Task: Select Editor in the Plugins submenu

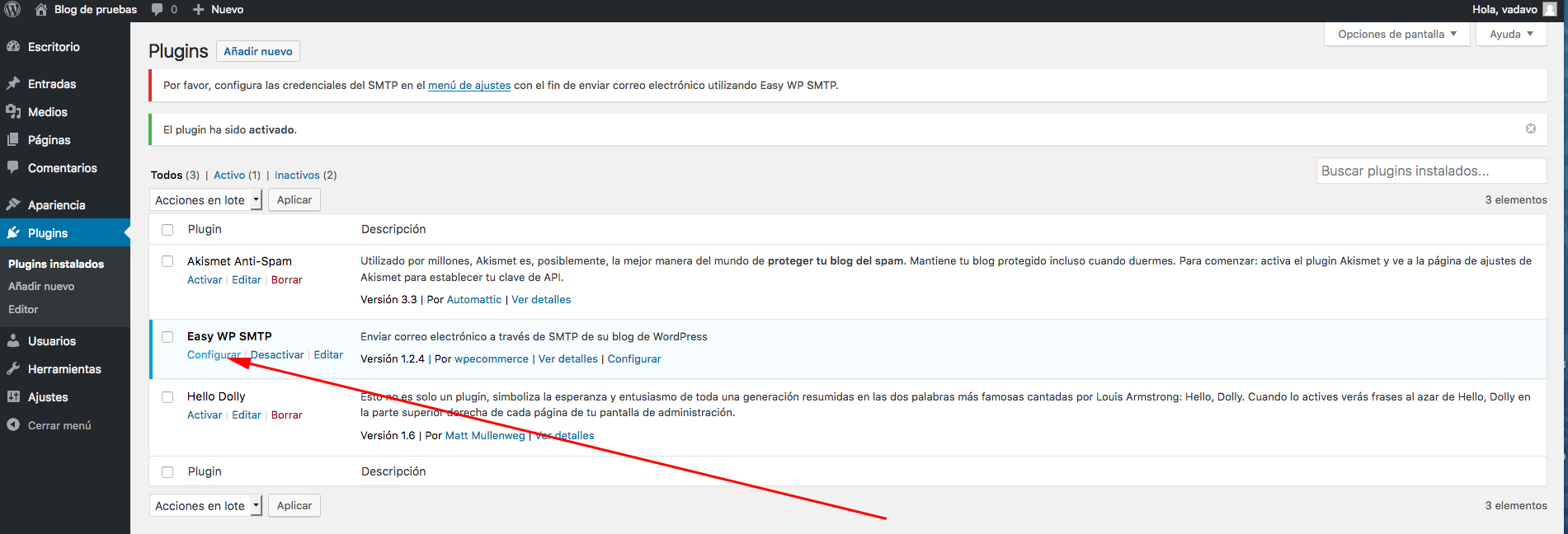Action: [x=23, y=310]
